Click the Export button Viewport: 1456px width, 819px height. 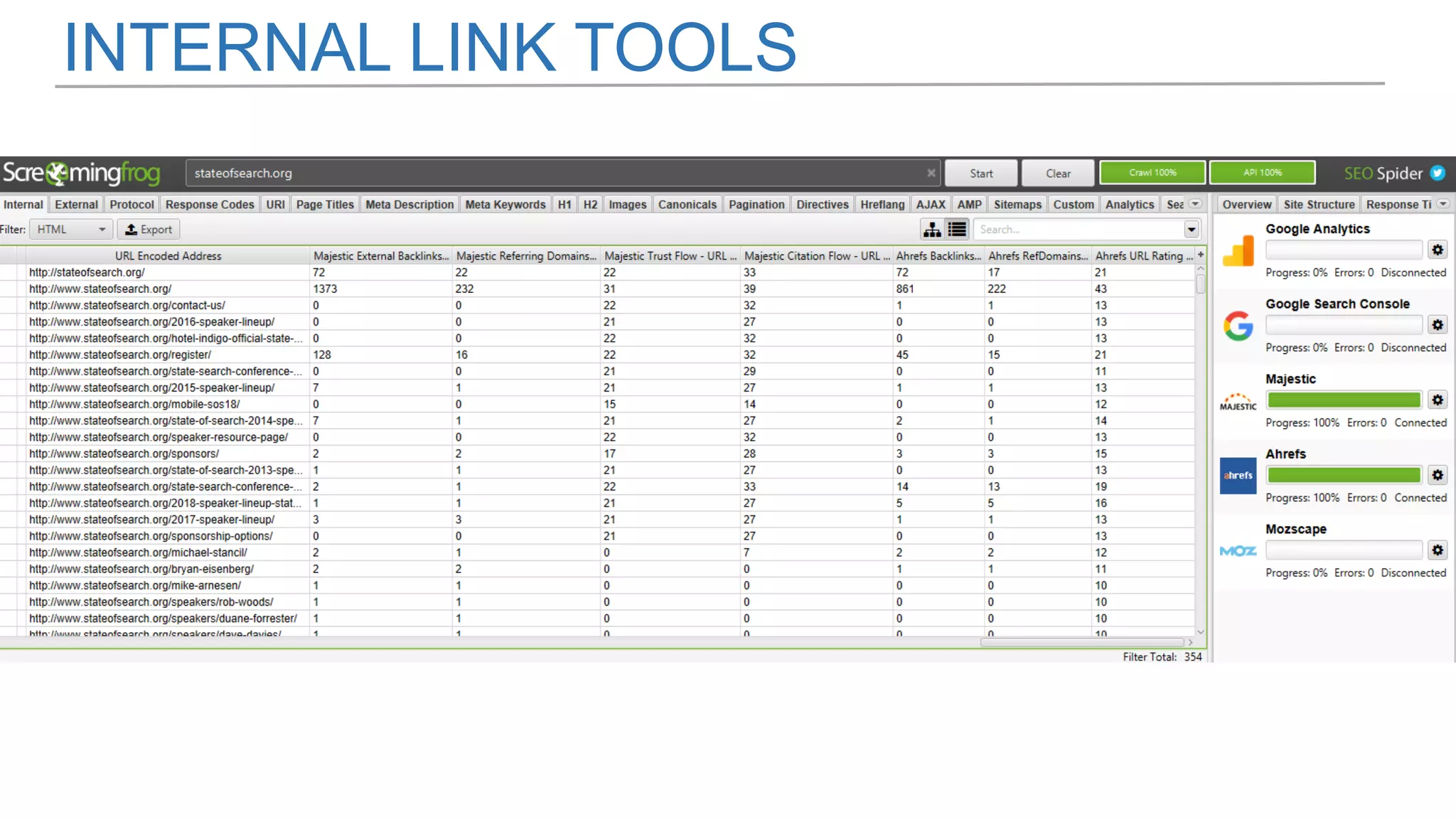coord(149,229)
